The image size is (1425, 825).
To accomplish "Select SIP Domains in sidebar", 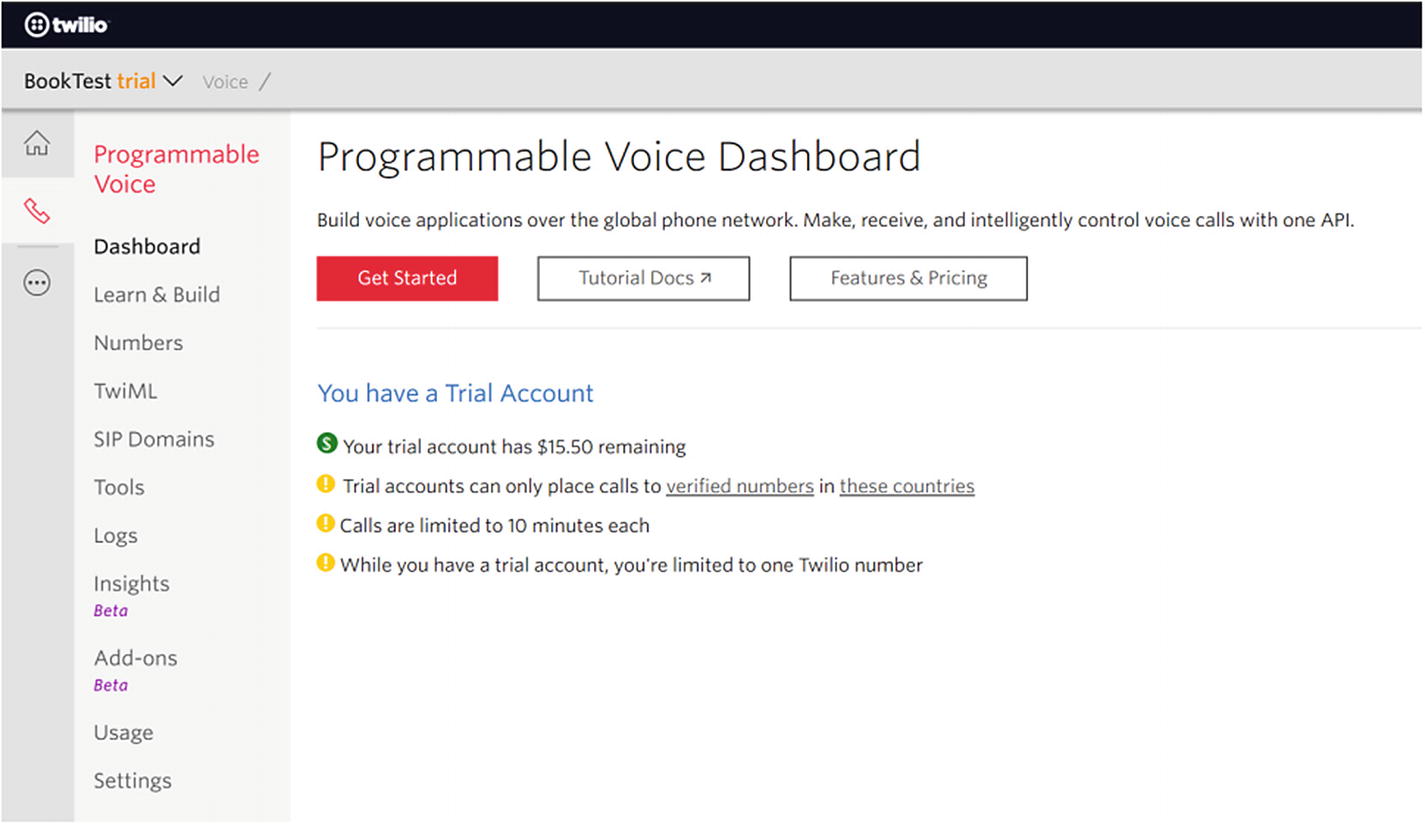I will click(154, 439).
